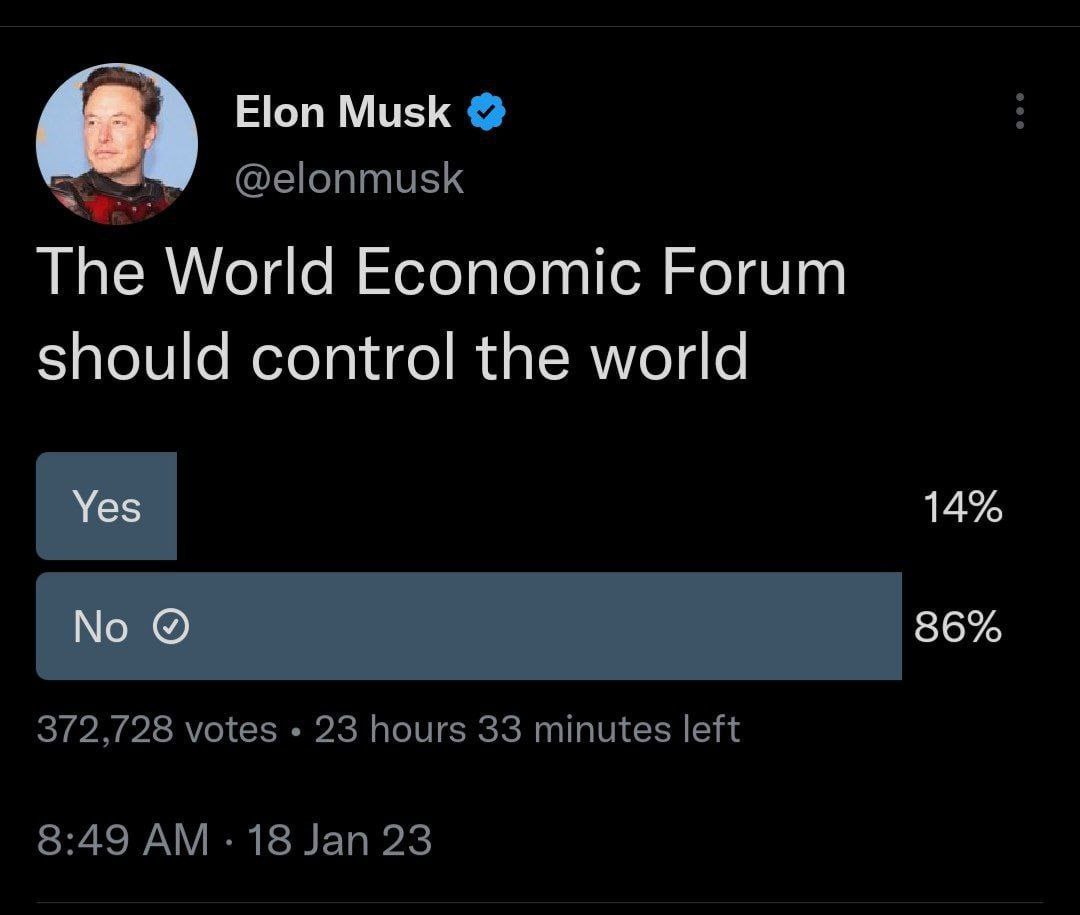Click the 372,728 votes count
This screenshot has height=915, width=1080.
coord(157,729)
